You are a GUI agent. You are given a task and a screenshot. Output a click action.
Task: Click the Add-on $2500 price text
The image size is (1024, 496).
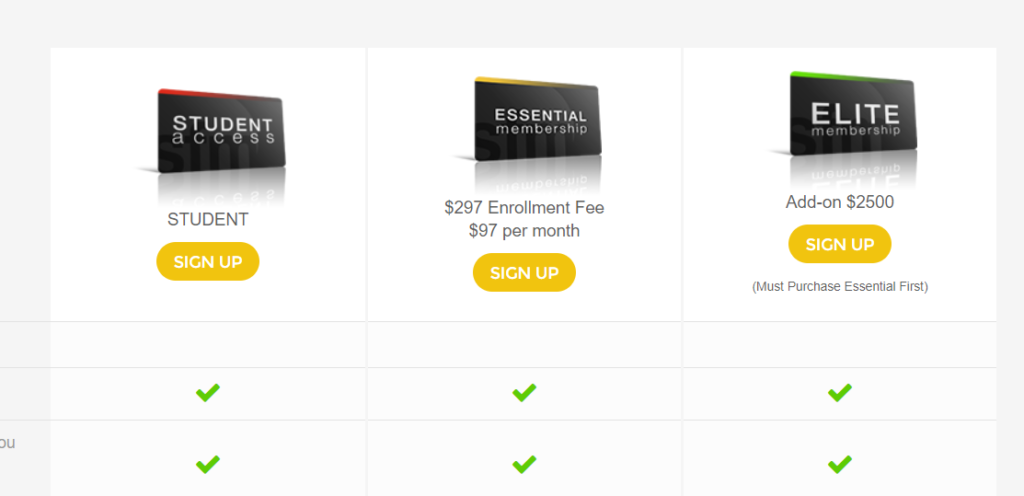tap(840, 202)
